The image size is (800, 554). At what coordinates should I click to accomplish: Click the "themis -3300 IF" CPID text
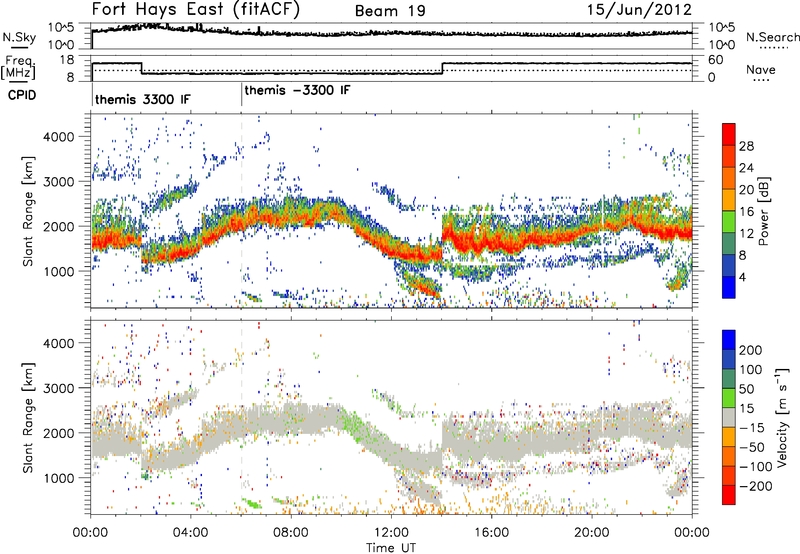pyautogui.click(x=297, y=90)
